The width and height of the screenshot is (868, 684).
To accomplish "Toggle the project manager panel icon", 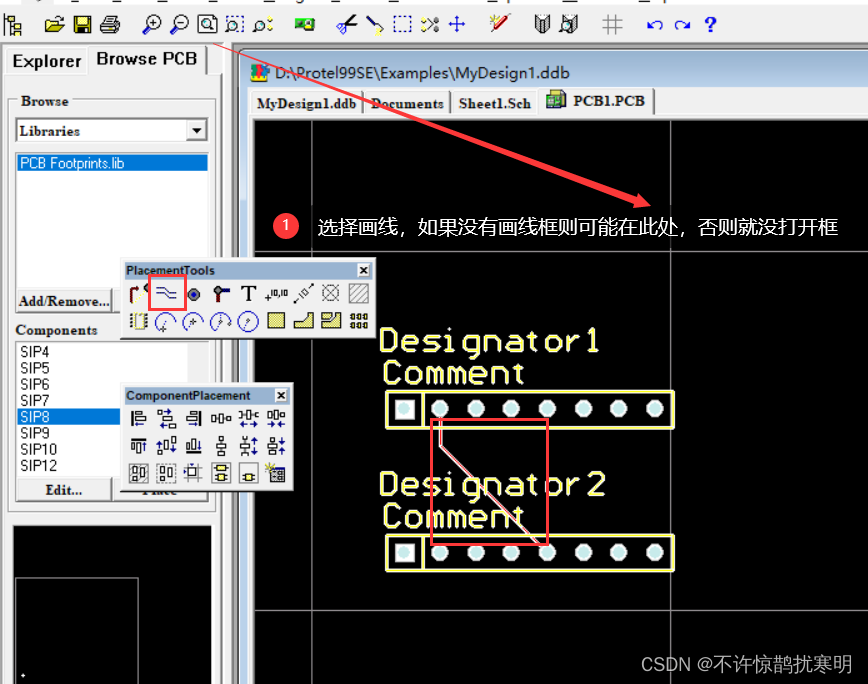I will point(13,25).
